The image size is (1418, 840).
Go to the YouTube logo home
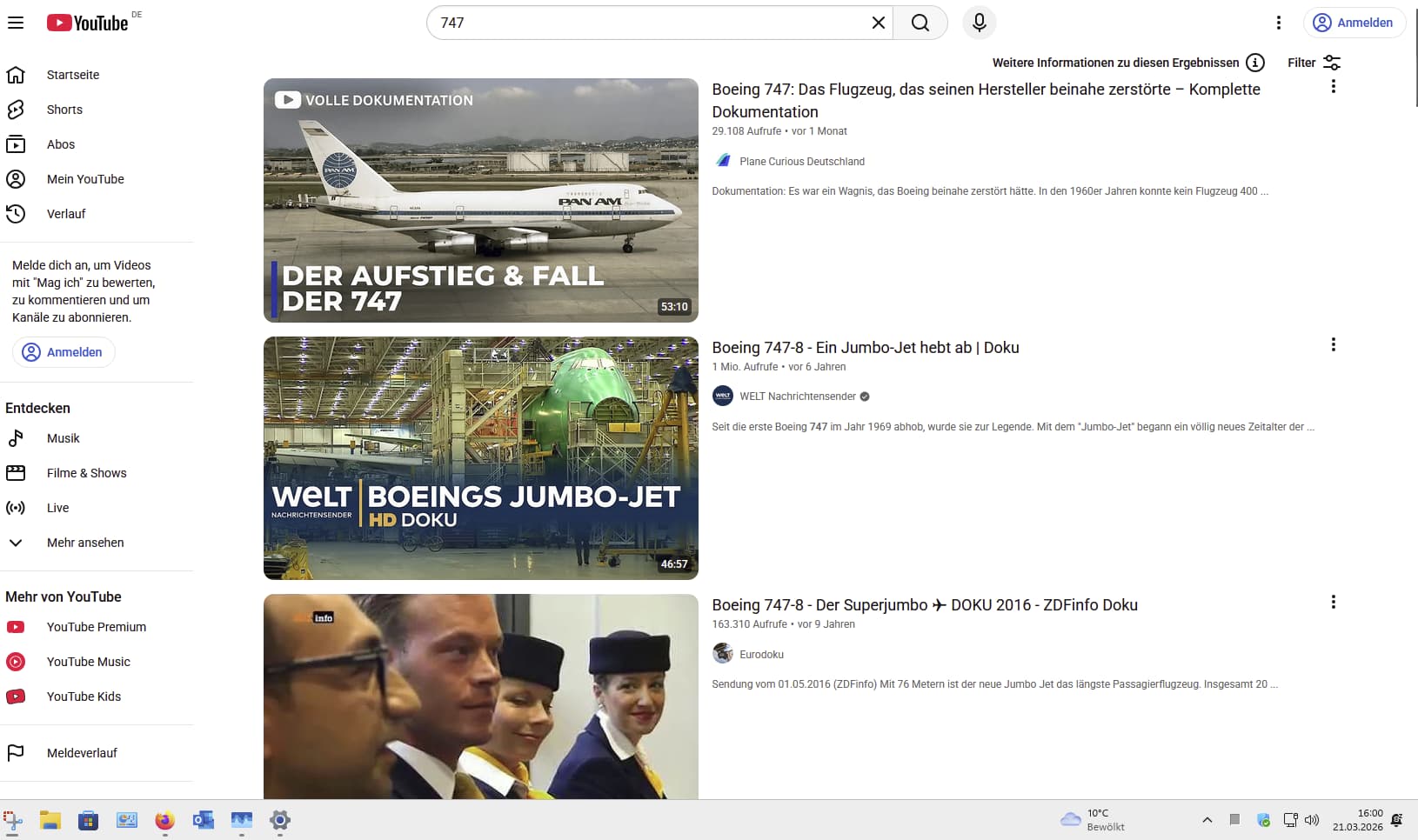[x=88, y=23]
